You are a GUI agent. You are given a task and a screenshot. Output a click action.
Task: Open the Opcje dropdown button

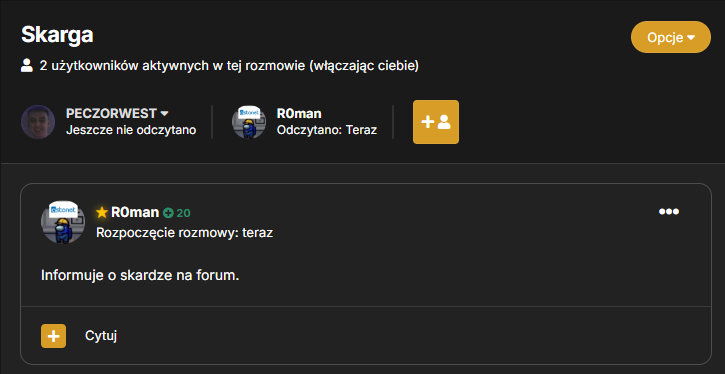670,37
